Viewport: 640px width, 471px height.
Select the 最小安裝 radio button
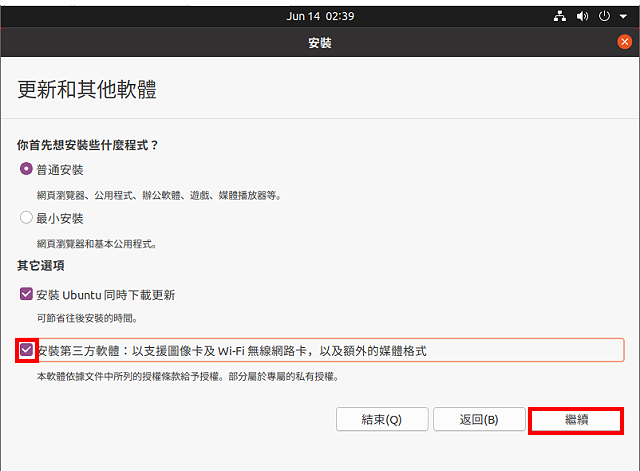(x=26, y=218)
